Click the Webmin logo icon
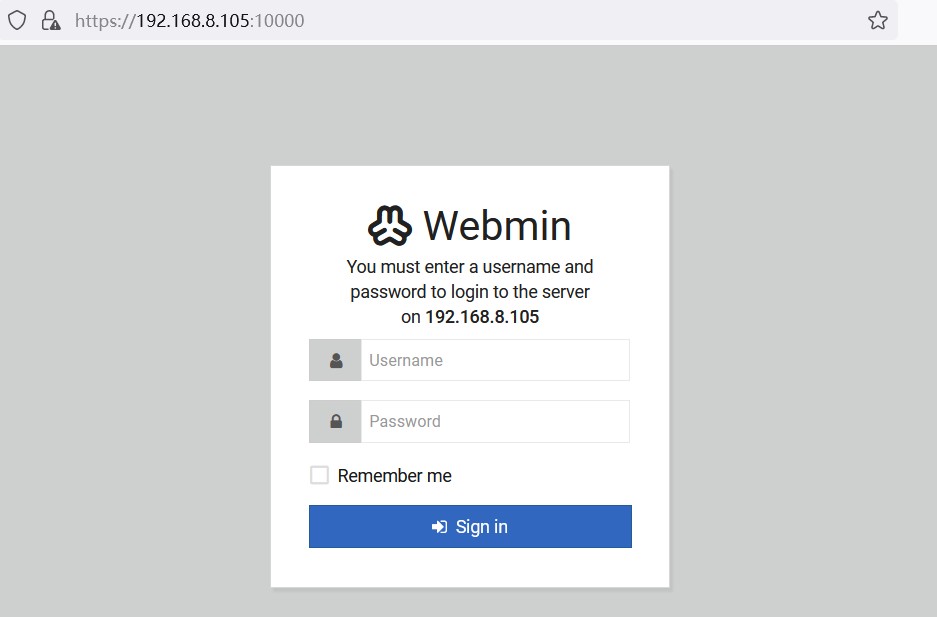The image size is (937, 617). click(390, 226)
